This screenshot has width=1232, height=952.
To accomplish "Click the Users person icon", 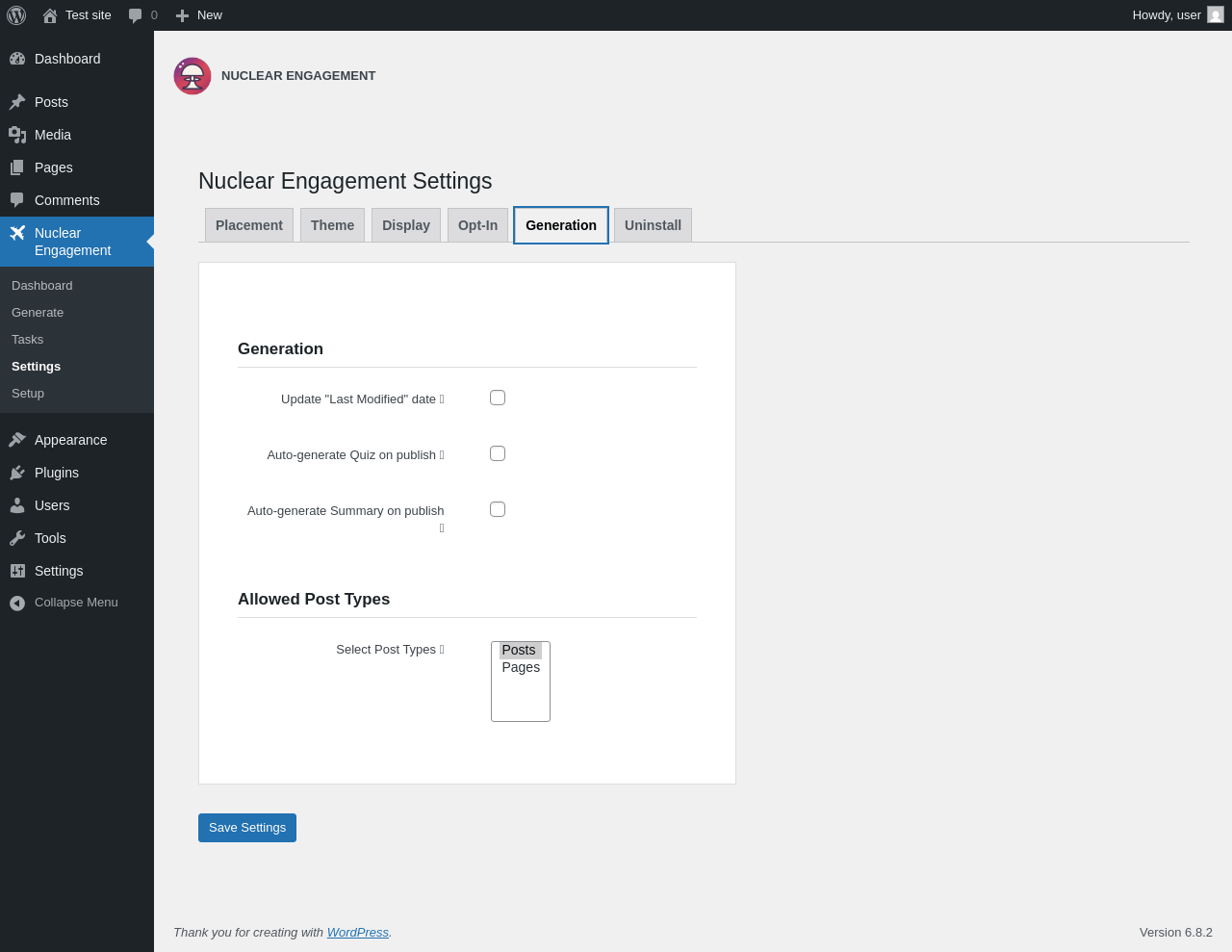I will tap(17, 505).
